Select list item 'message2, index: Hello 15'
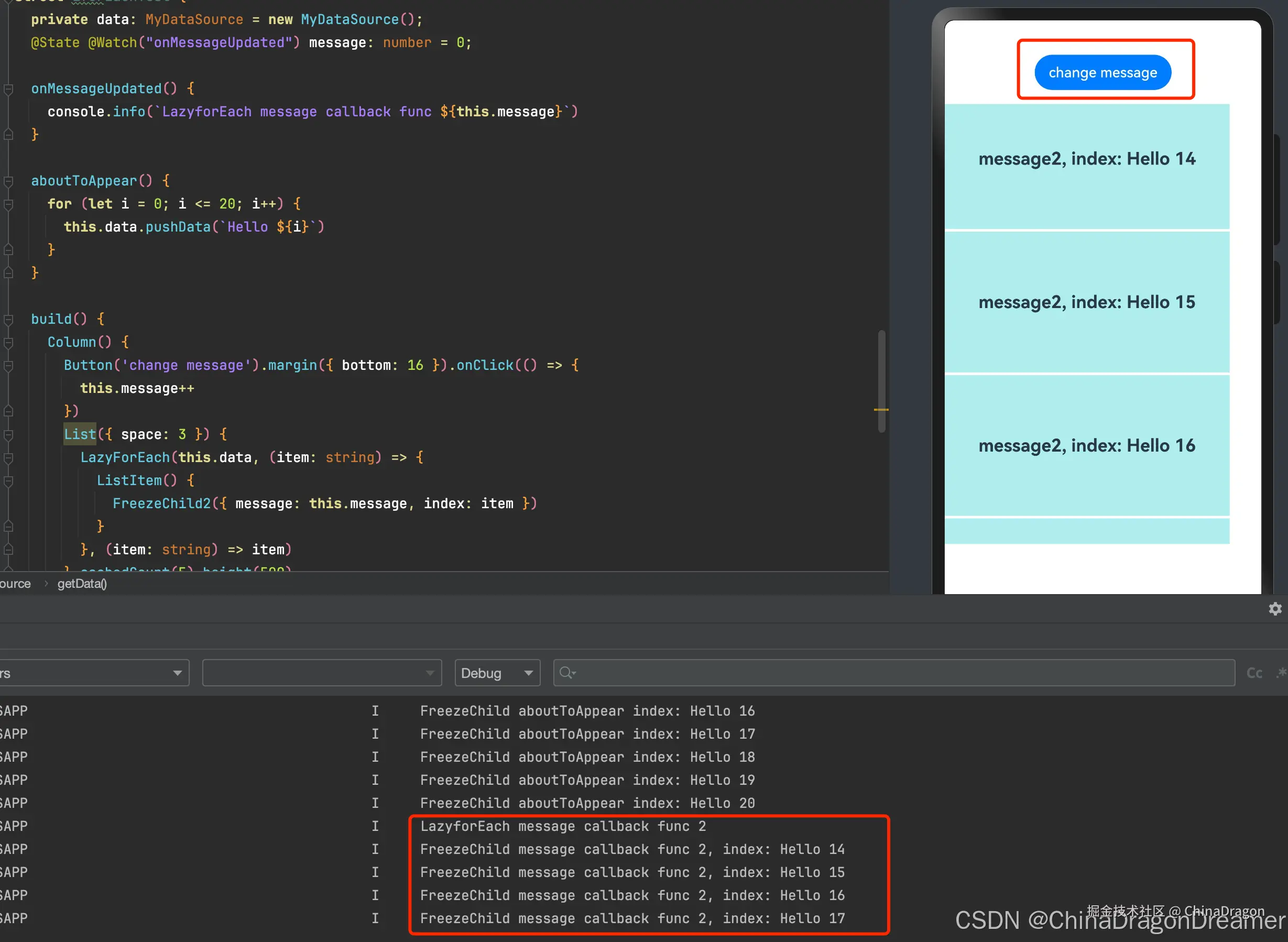1288x942 pixels. (x=1087, y=302)
